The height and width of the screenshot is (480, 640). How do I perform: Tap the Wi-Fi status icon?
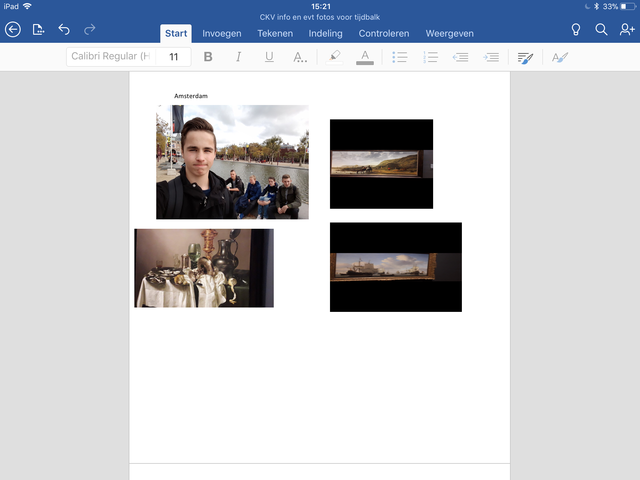pyautogui.click(x=27, y=6)
